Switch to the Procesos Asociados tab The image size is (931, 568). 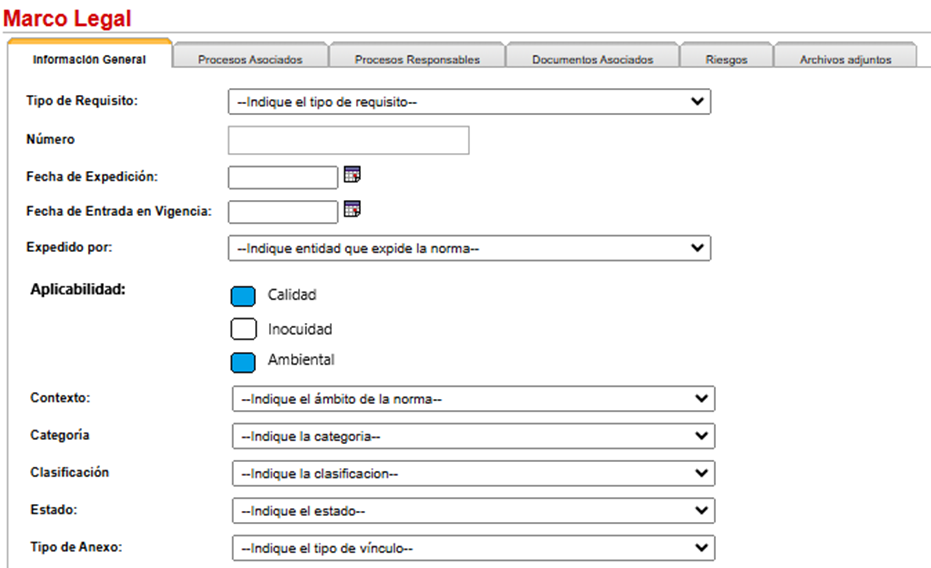point(251,56)
